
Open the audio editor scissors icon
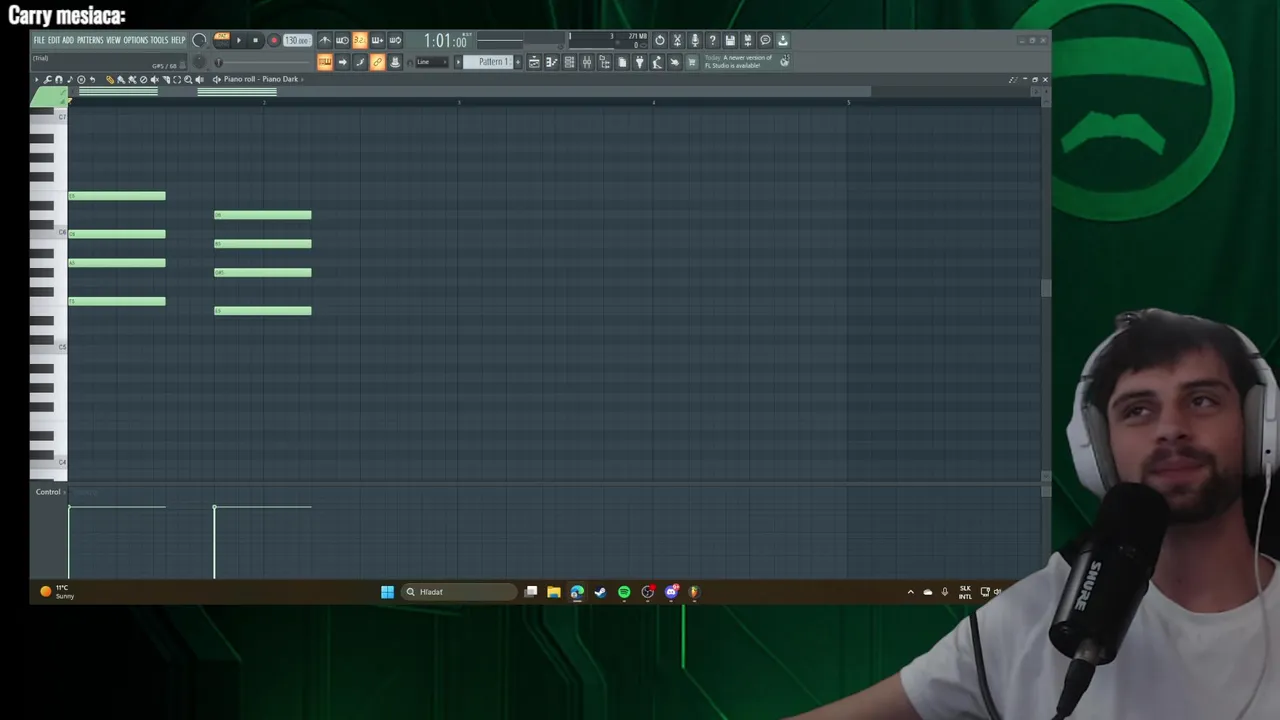(677, 40)
